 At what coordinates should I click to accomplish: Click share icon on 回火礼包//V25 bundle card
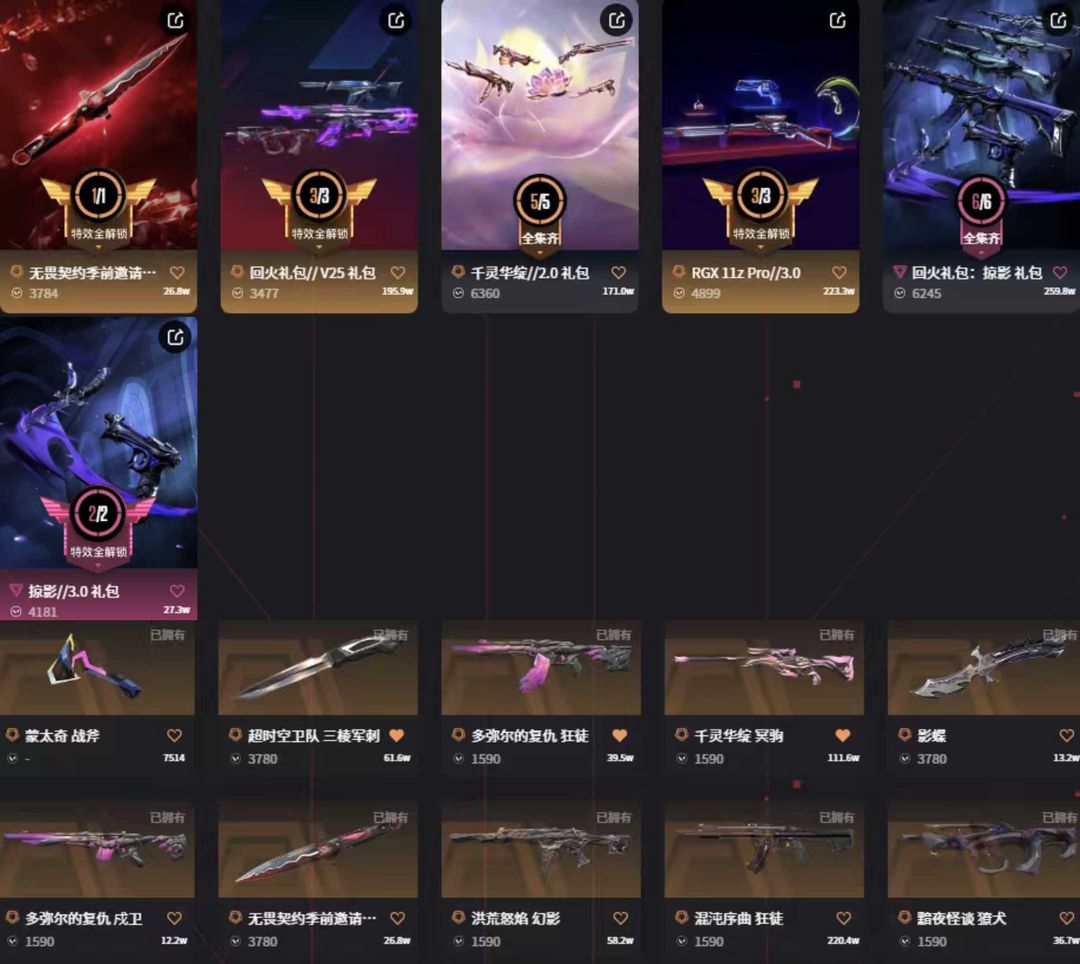pos(396,20)
